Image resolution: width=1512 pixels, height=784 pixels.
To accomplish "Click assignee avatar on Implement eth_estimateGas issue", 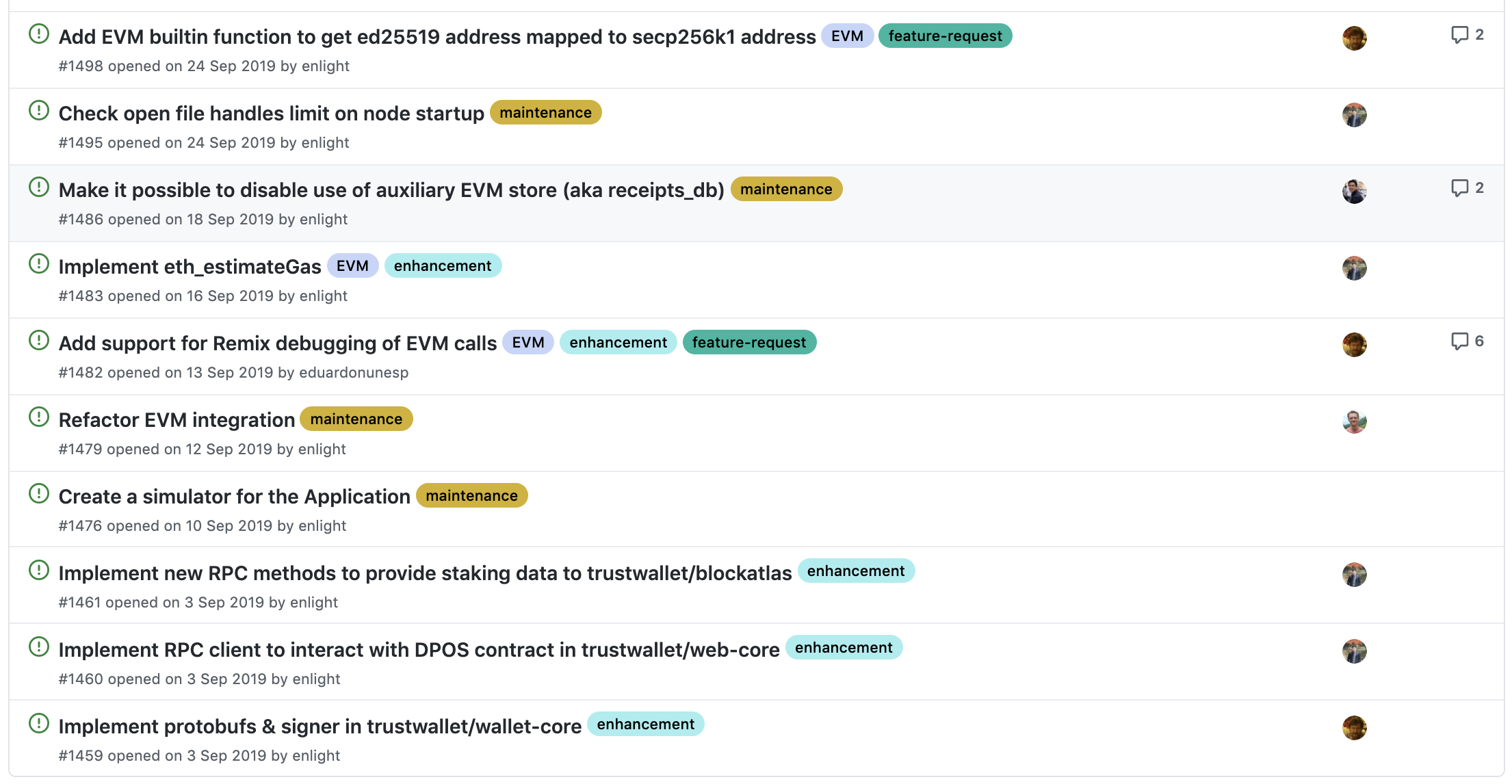I will [1354, 268].
